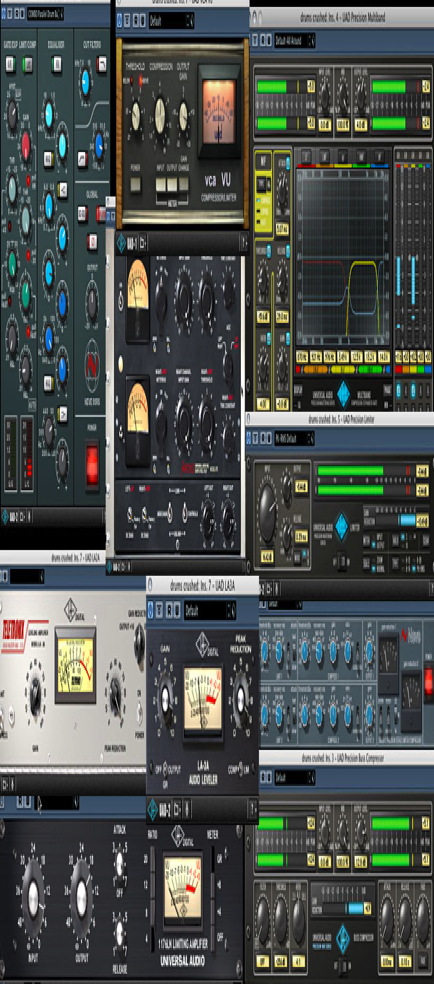Click the THRESHOLD knob on VCA VU

tap(135, 114)
